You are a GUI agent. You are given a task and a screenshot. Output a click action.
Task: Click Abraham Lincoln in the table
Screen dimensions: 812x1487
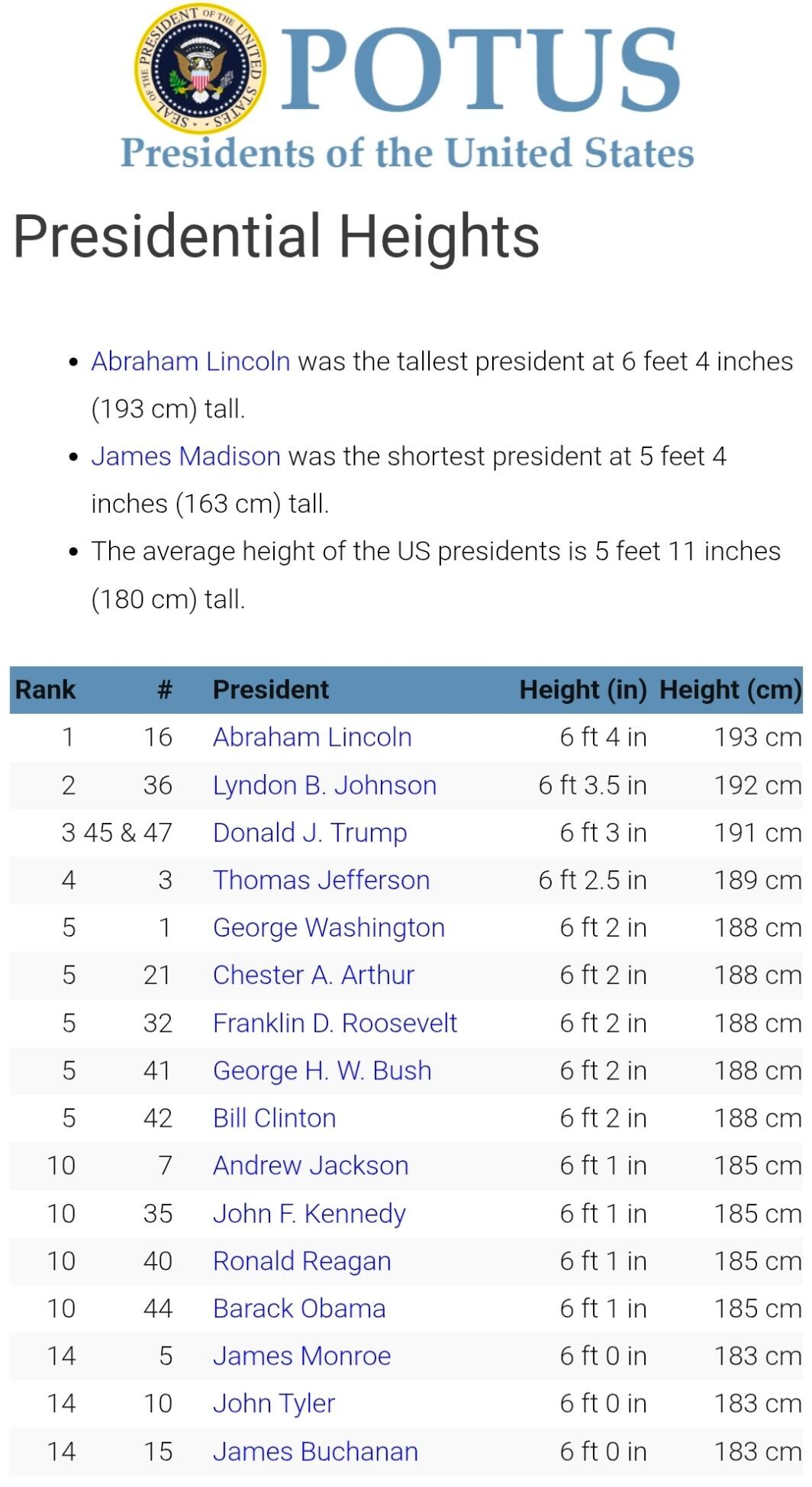point(312,737)
